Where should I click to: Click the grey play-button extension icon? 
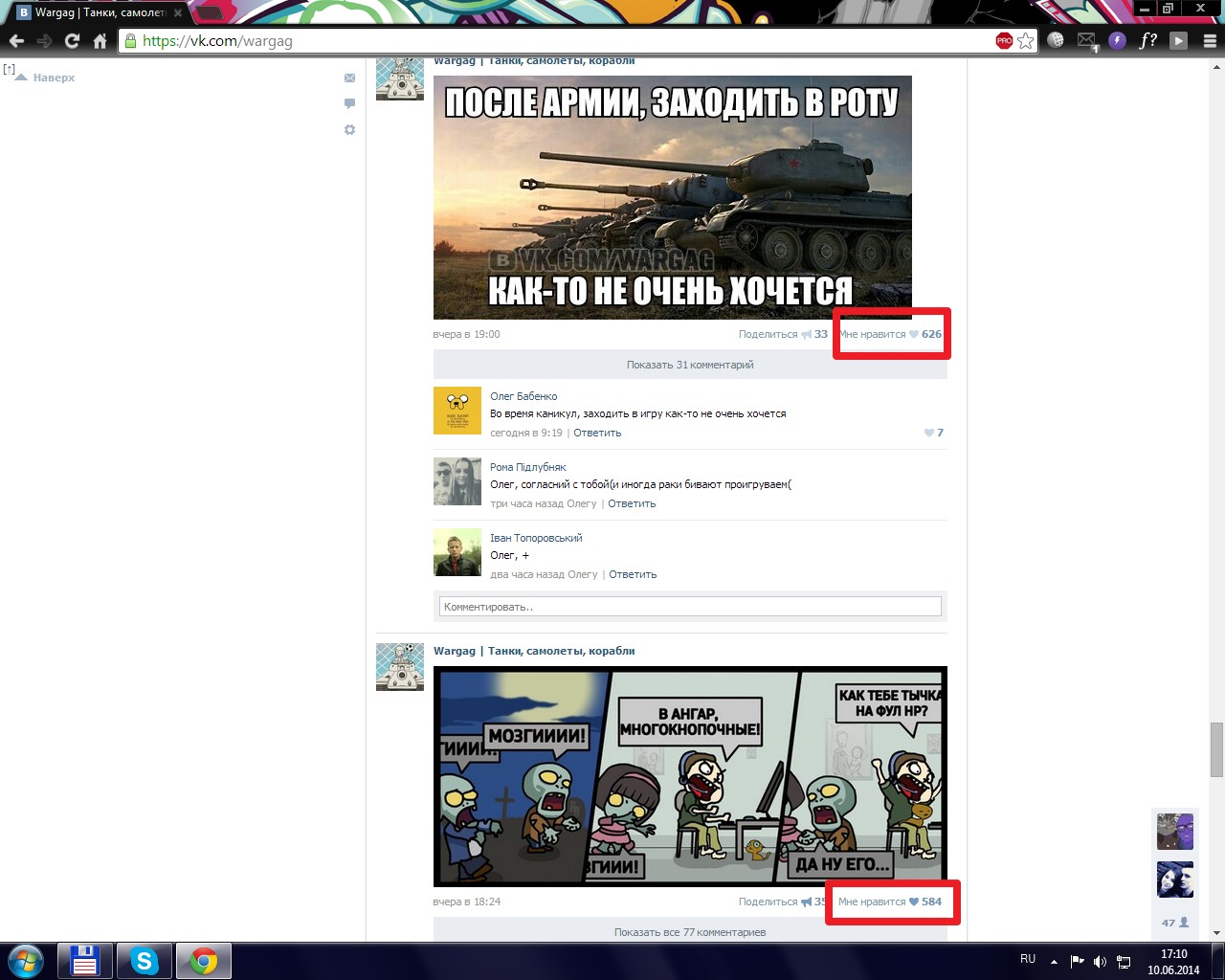[x=1179, y=40]
